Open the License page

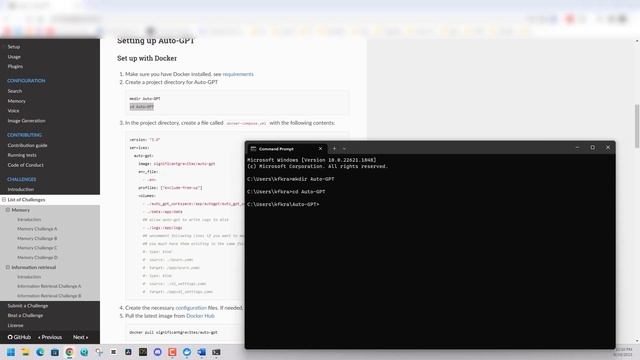point(16,325)
